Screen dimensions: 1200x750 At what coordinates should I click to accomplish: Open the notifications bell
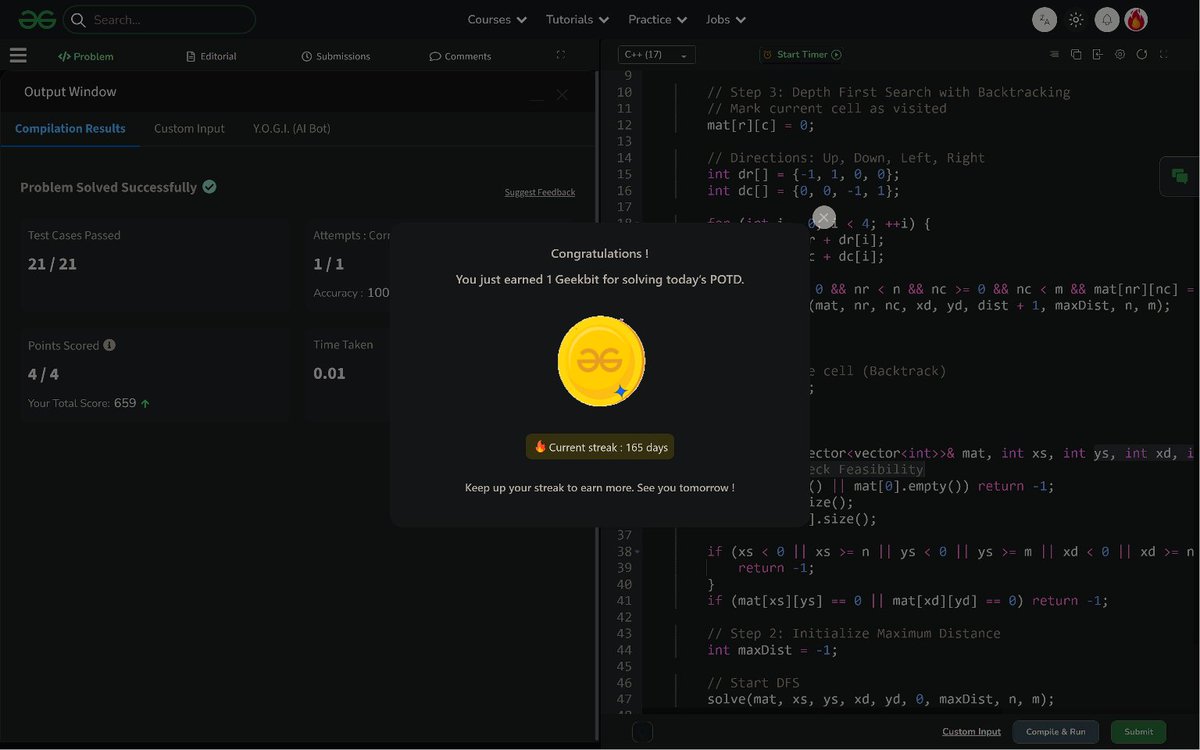point(1106,19)
